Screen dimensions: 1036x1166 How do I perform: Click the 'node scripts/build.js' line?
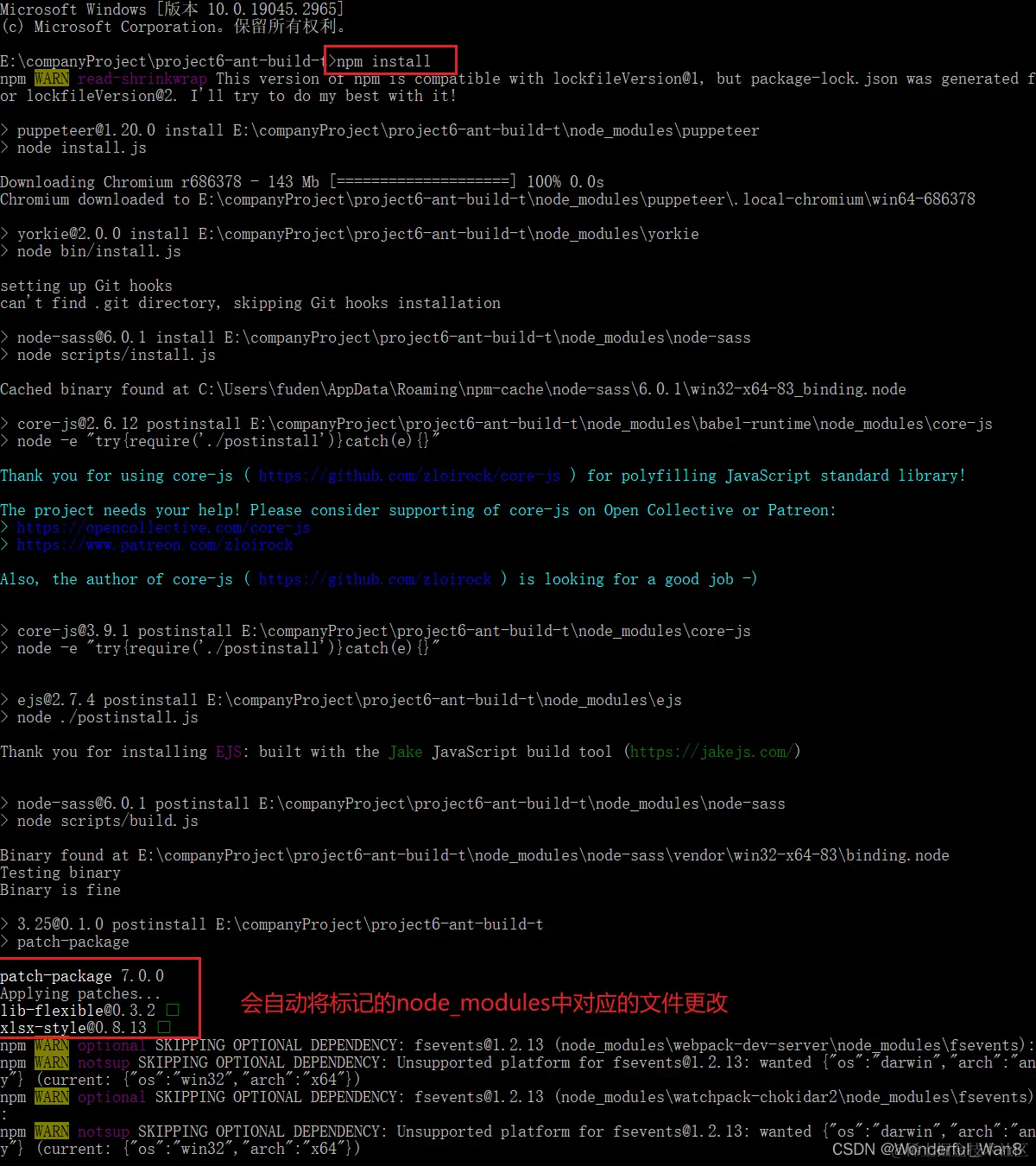tap(99, 821)
